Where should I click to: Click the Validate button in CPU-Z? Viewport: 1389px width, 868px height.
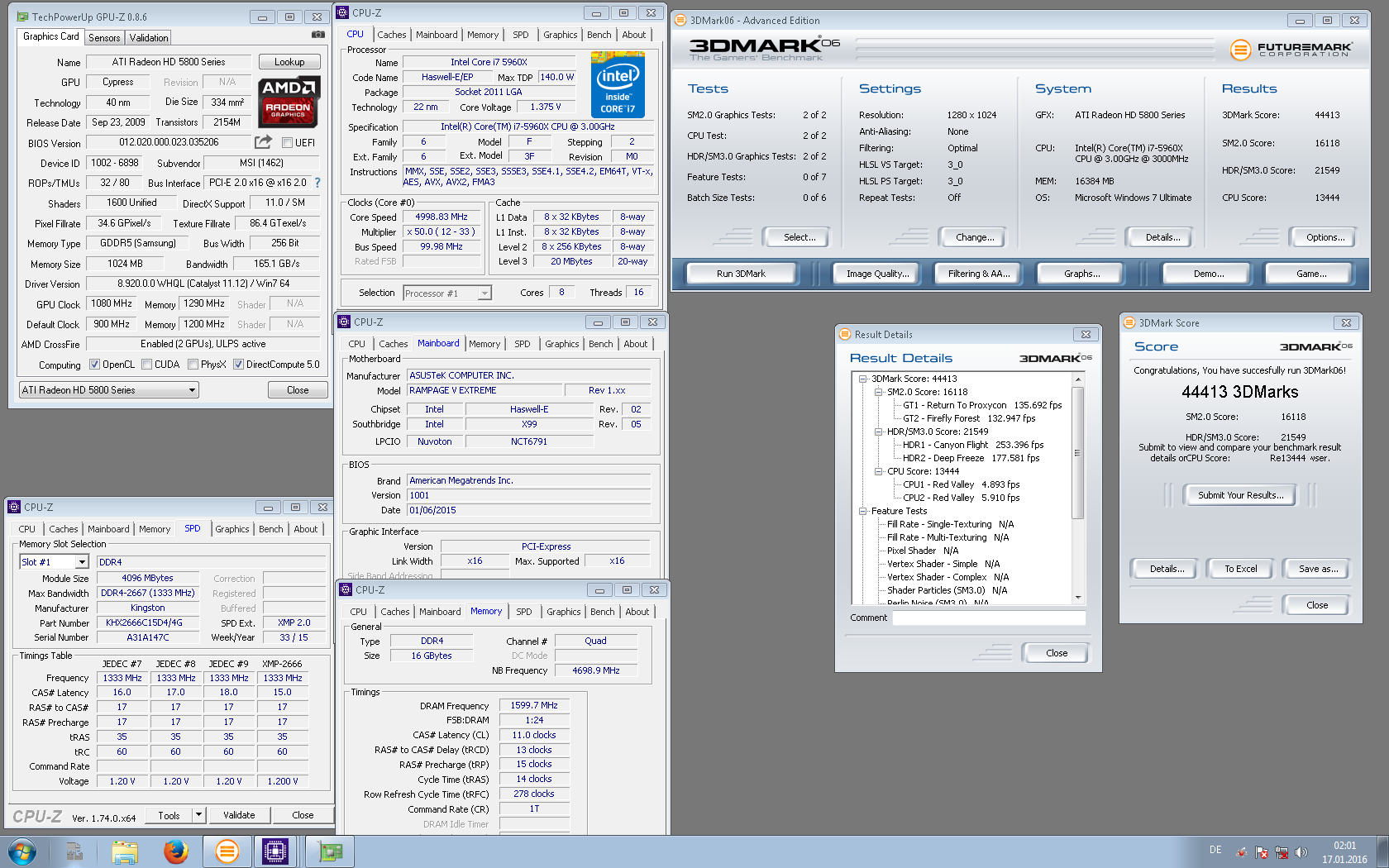point(239,815)
